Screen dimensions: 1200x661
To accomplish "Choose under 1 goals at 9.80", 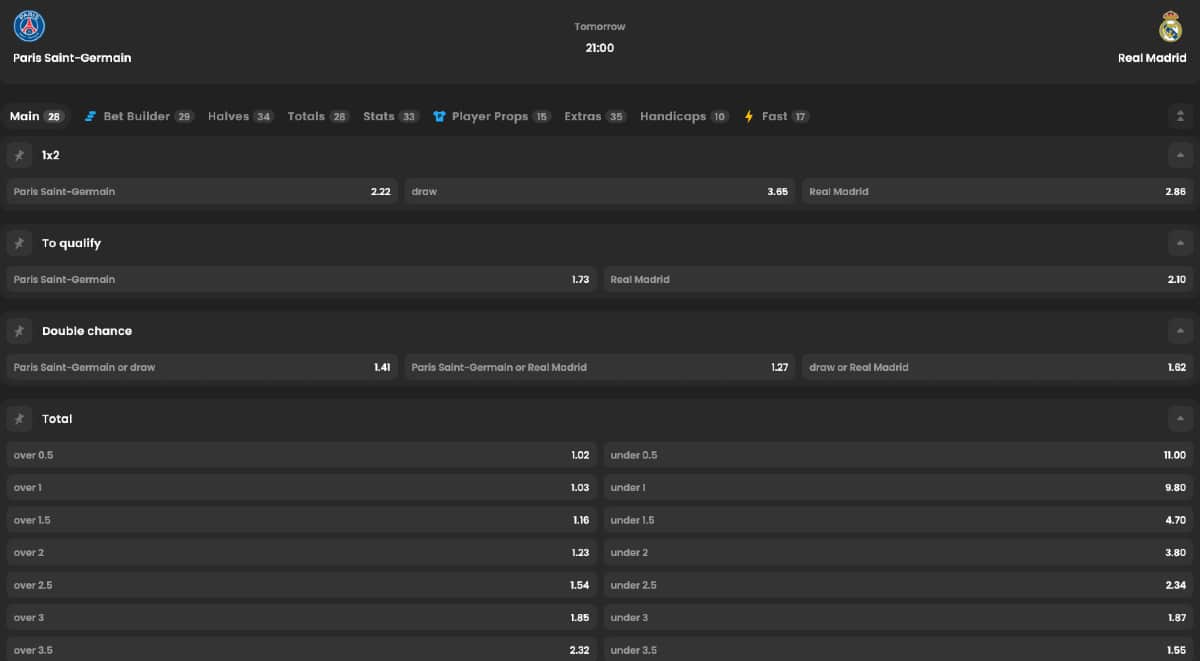I will pyautogui.click(x=898, y=487).
